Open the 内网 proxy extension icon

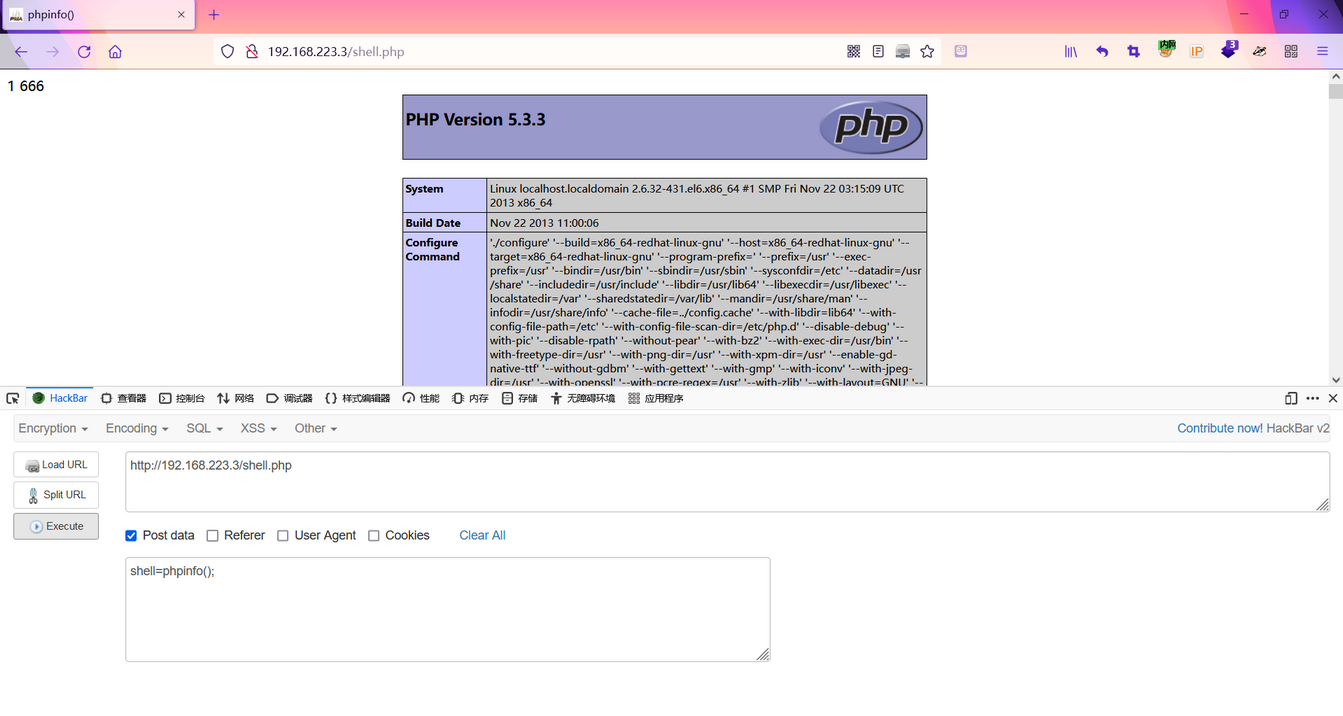(1166, 48)
